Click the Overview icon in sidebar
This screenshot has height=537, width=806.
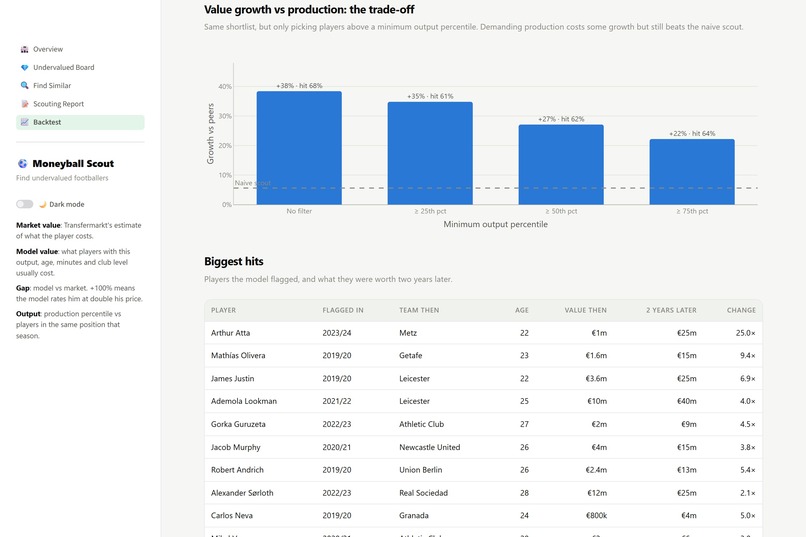pos(24,49)
